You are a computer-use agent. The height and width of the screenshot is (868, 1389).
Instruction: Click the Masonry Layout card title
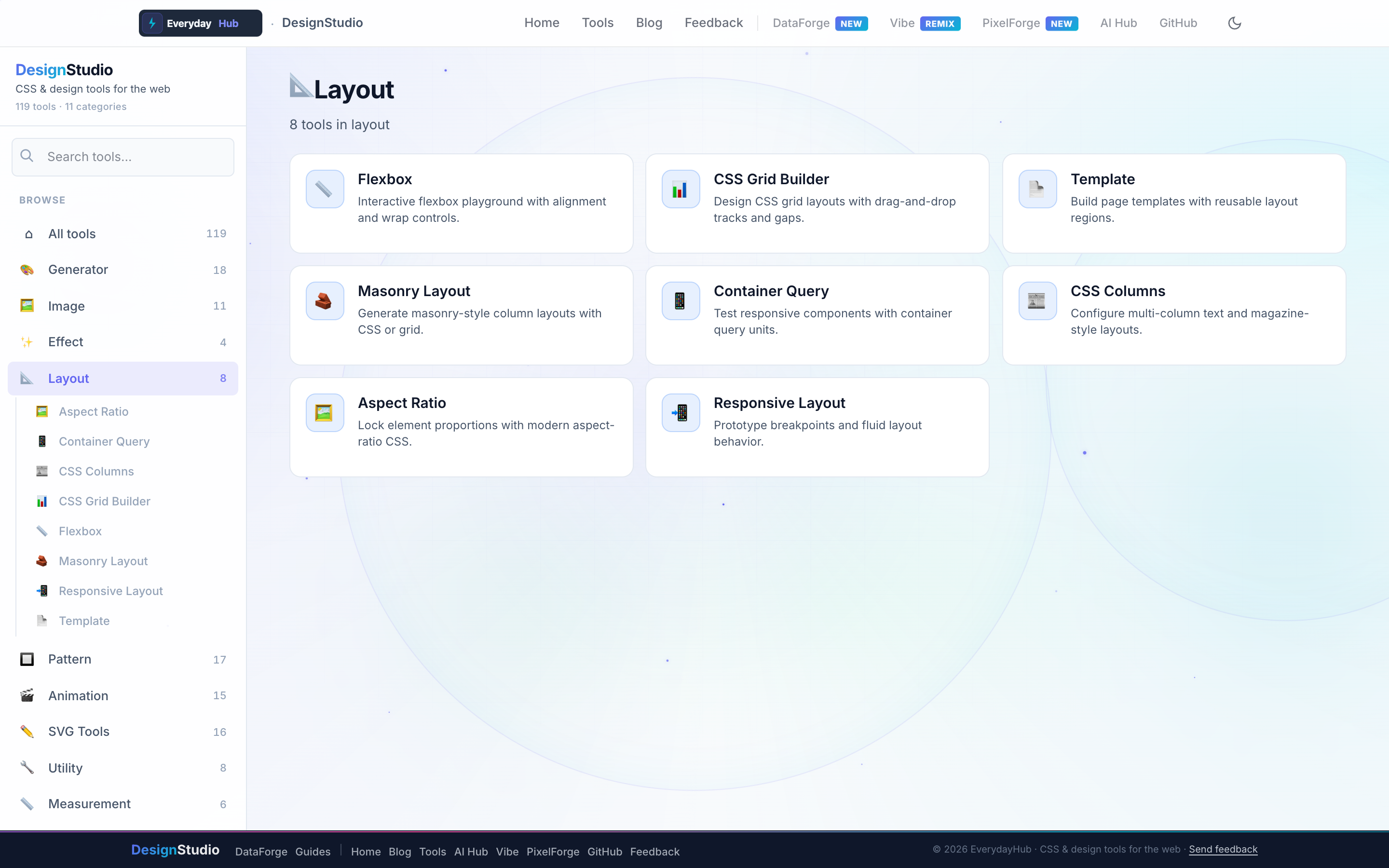(414, 291)
